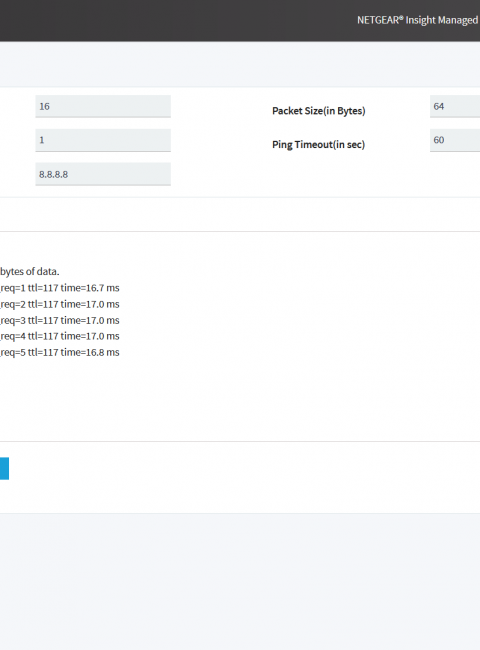480x650 pixels.
Task: Click the req=5 ttl=117 time=16.8 ms line
Action: (60, 352)
